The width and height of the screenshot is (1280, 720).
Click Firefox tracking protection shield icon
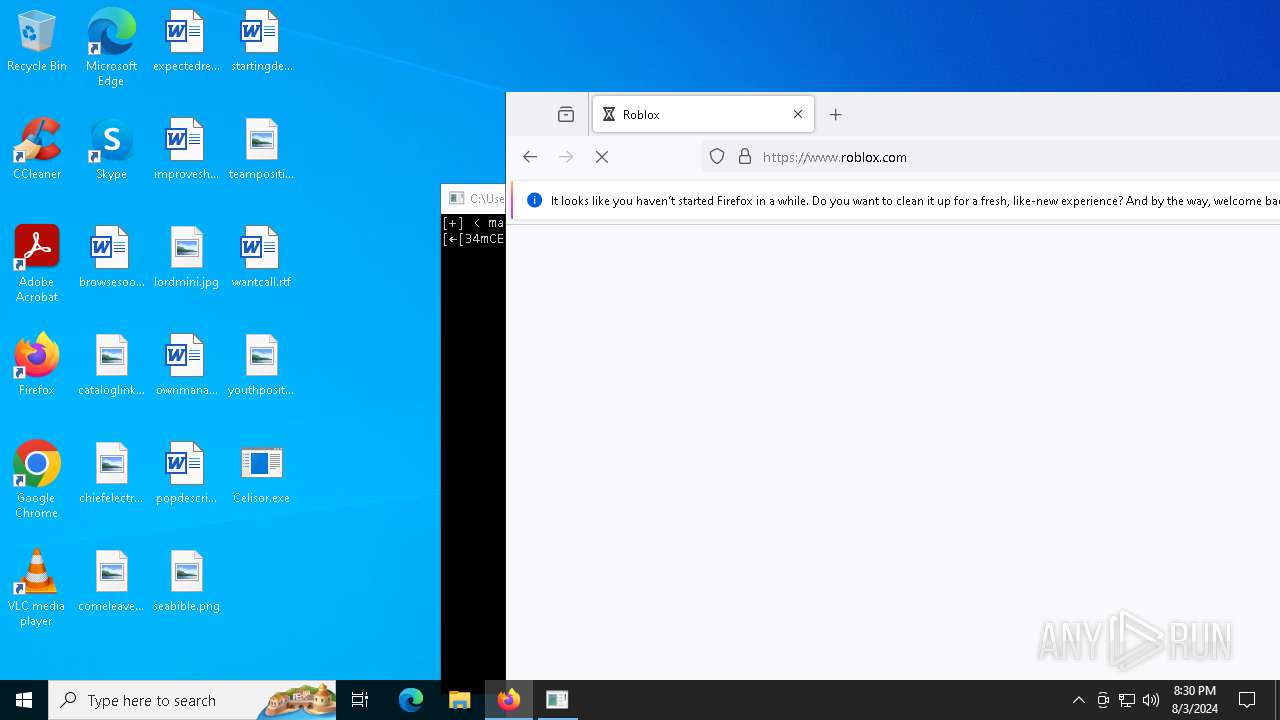[717, 157]
